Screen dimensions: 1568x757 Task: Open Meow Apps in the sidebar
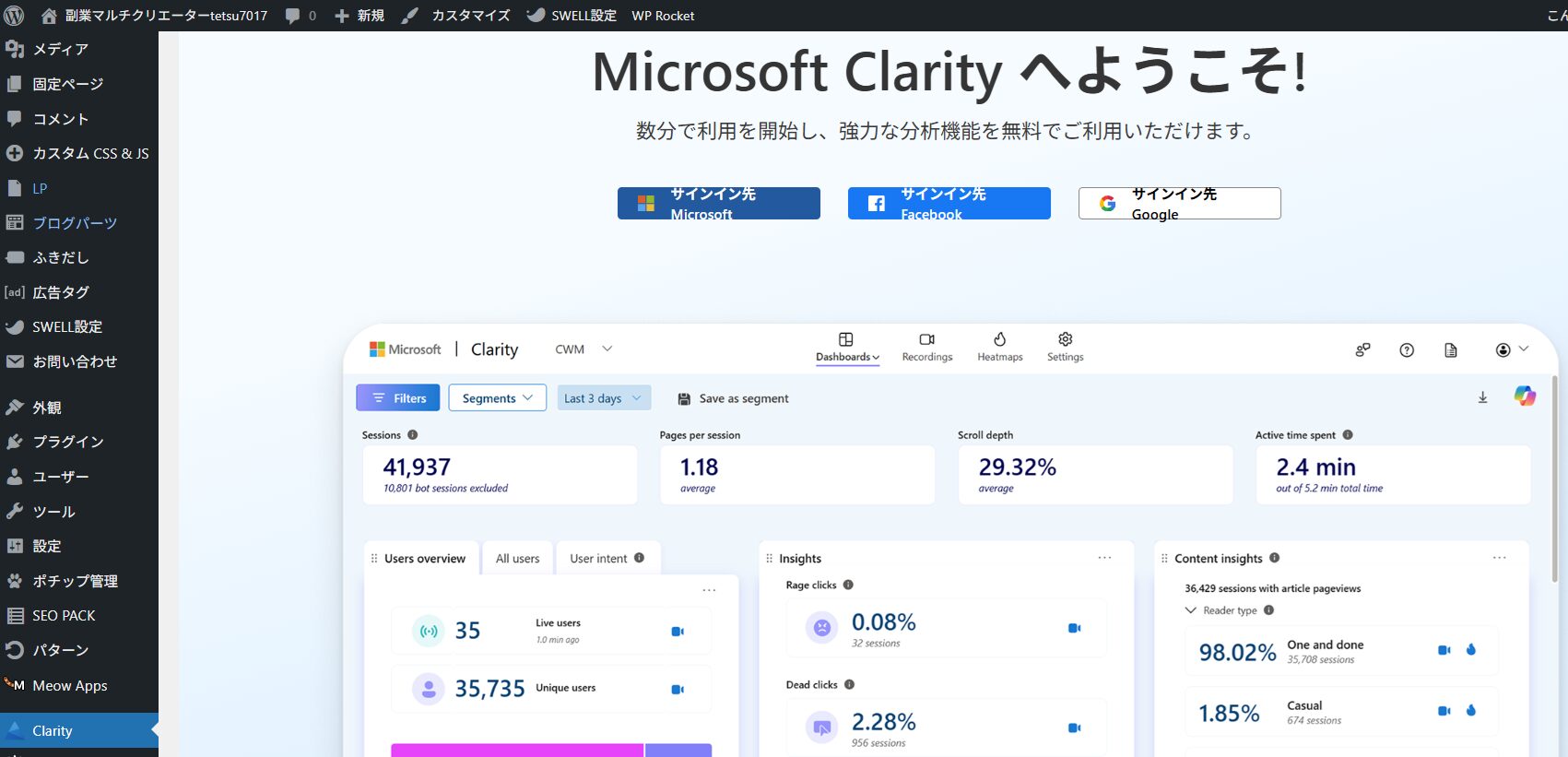click(x=79, y=685)
